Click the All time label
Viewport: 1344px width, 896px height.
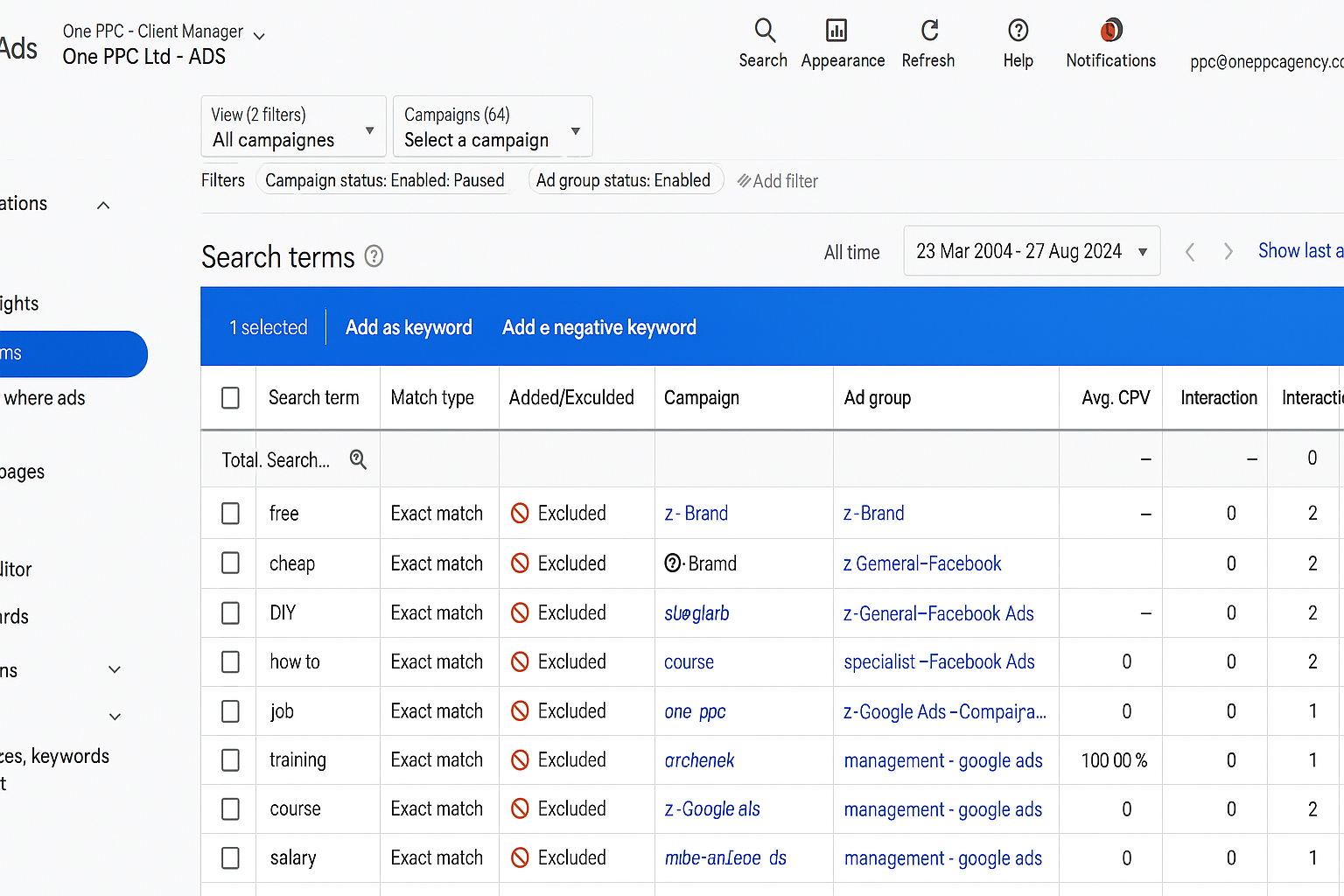click(x=851, y=252)
